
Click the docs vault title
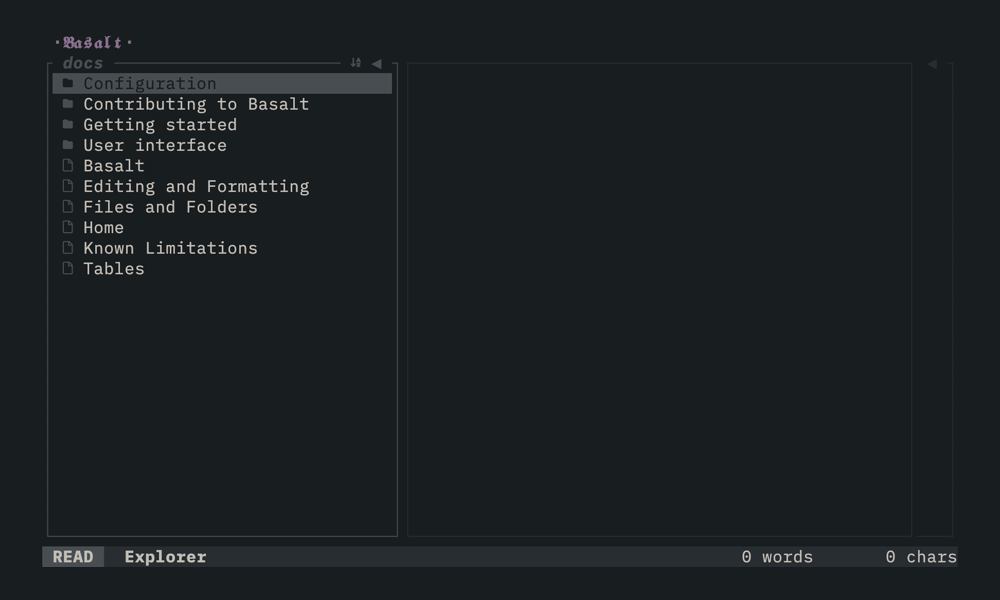point(83,63)
